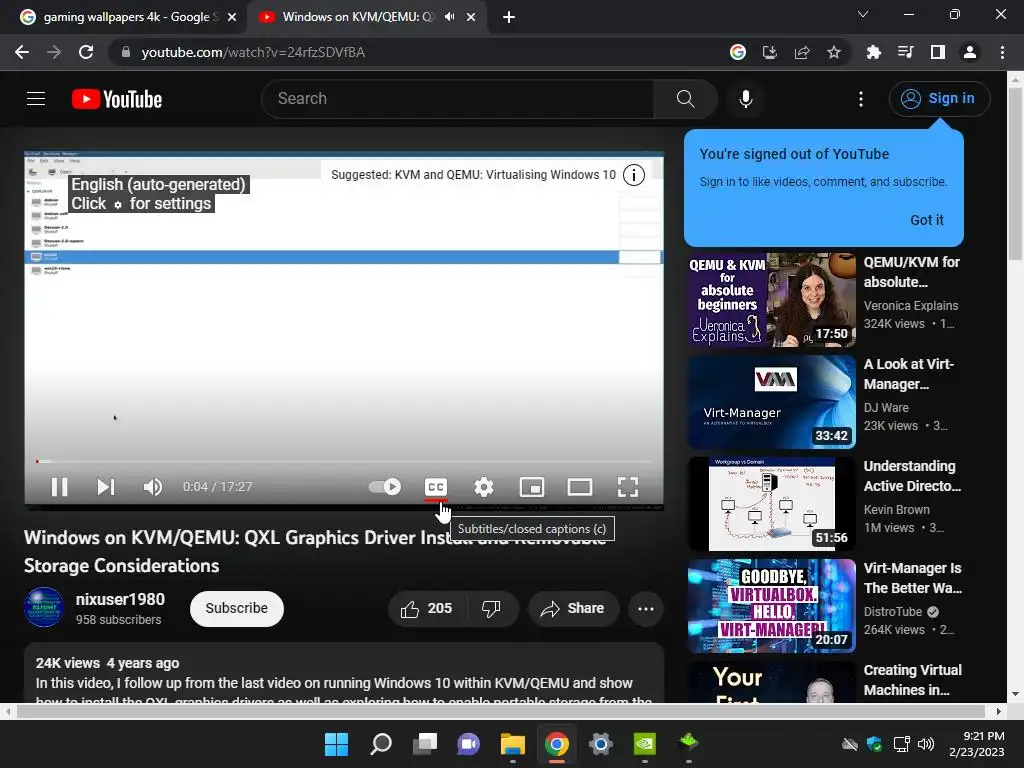Open the Understanding Active Directory thumbnail

(x=771, y=504)
